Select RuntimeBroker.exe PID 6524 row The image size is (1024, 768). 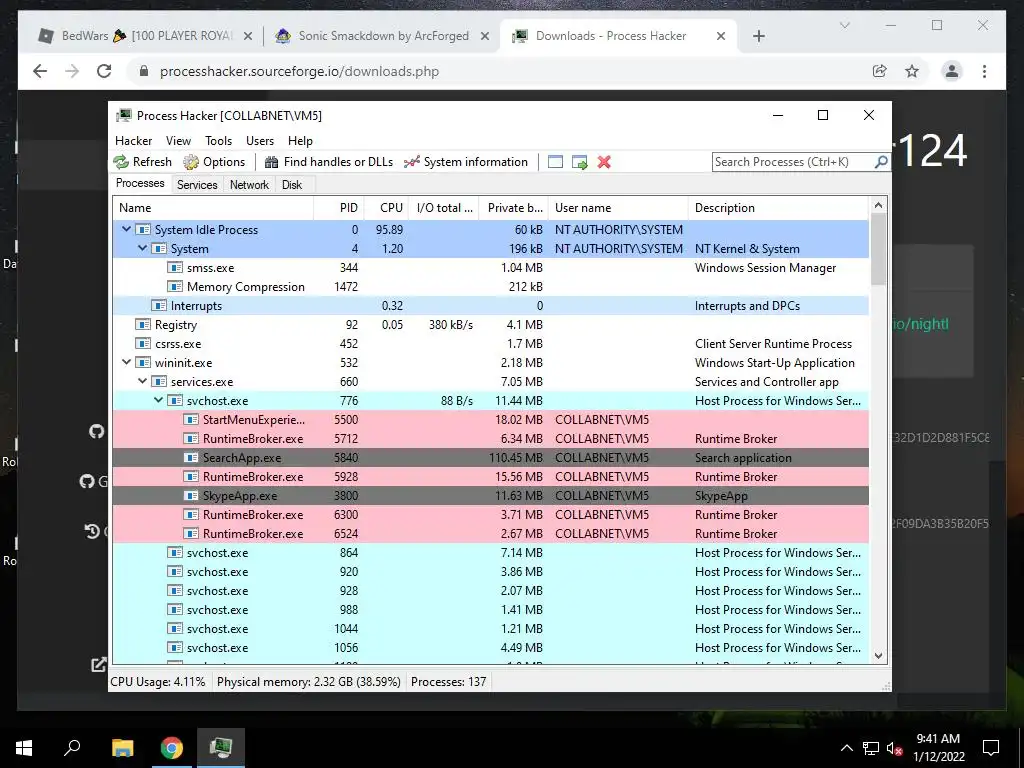[x=491, y=533]
